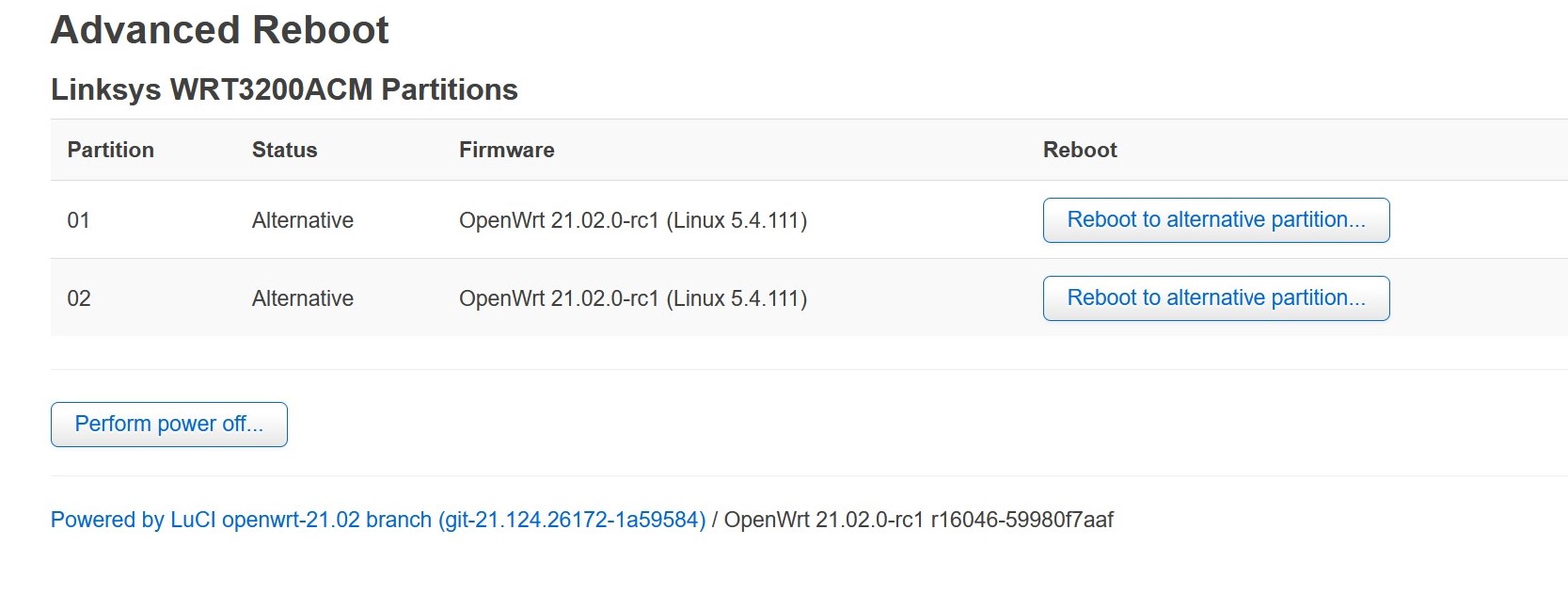Click the Partition column header

pos(110,150)
